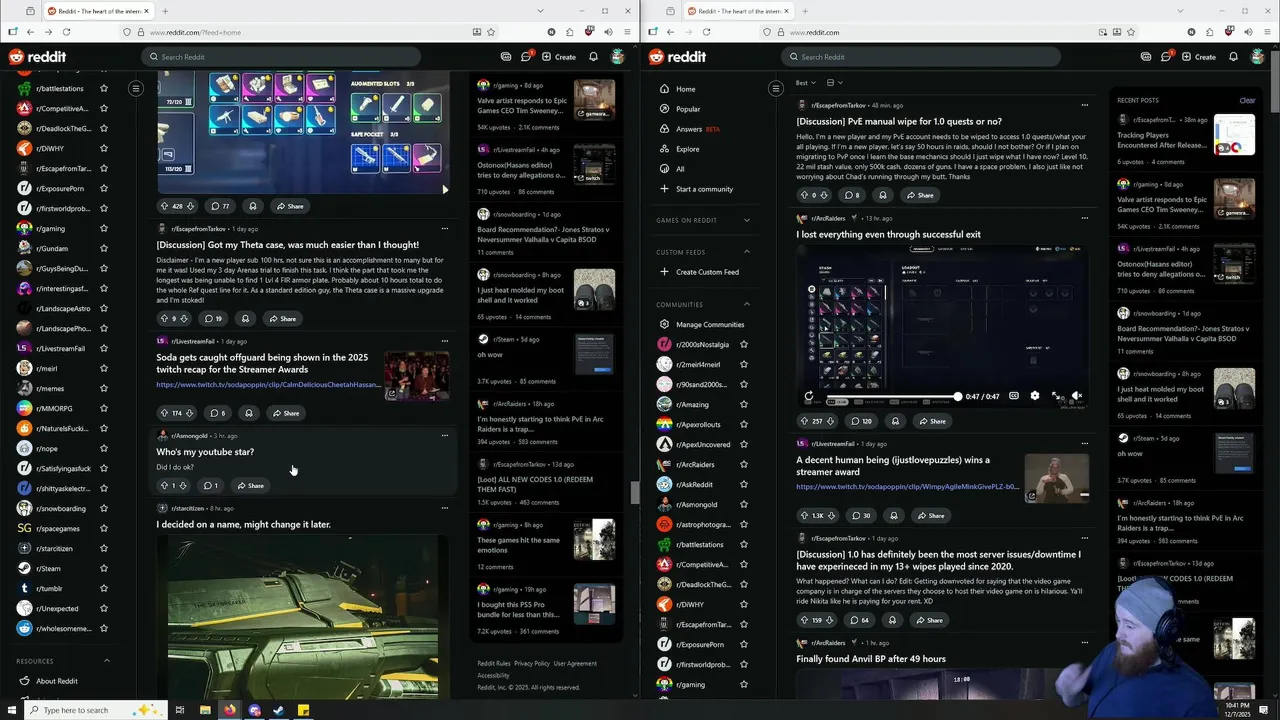Image resolution: width=1280 pixels, height=720 pixels.
Task: Click Create button in right window header
Action: (1199, 57)
